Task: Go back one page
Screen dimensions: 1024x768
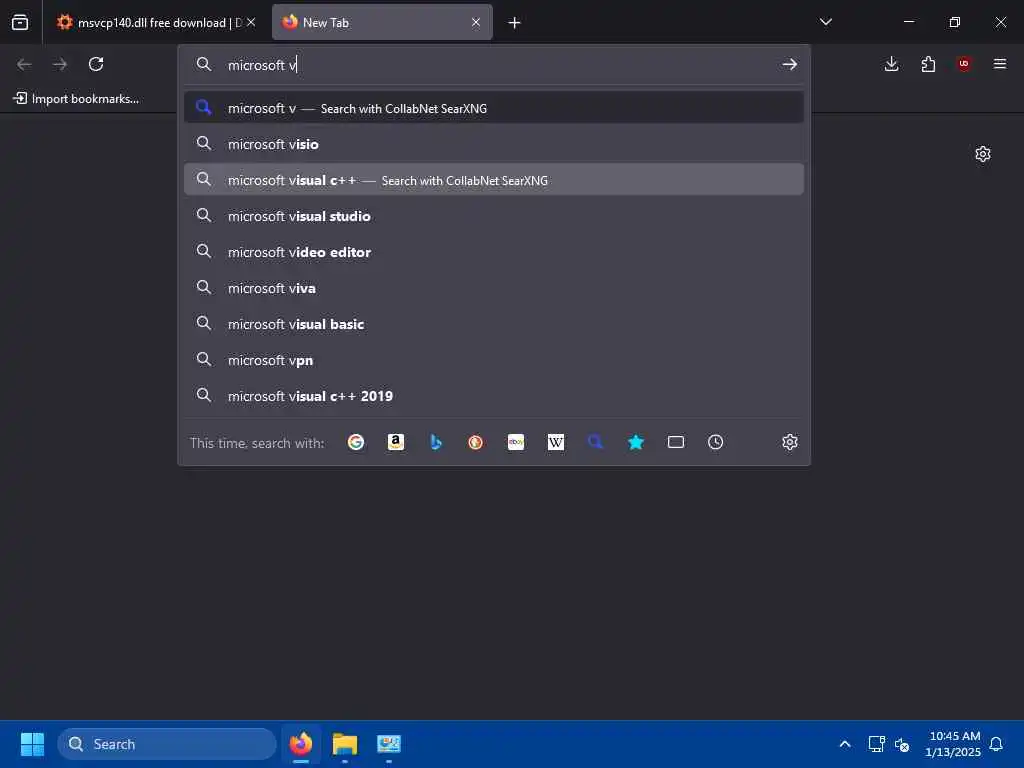Action: pyautogui.click(x=24, y=64)
